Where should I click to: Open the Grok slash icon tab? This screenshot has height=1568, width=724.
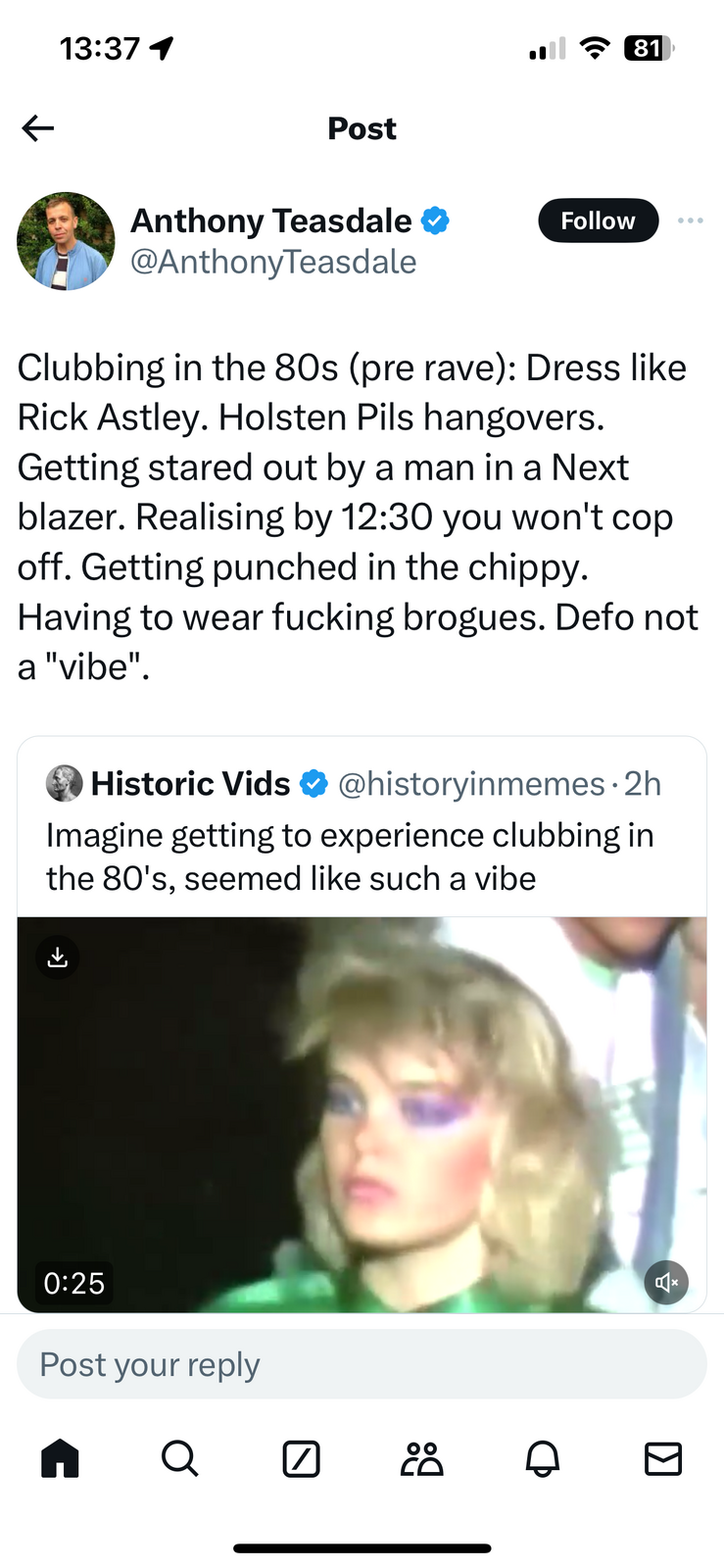[x=301, y=1458]
